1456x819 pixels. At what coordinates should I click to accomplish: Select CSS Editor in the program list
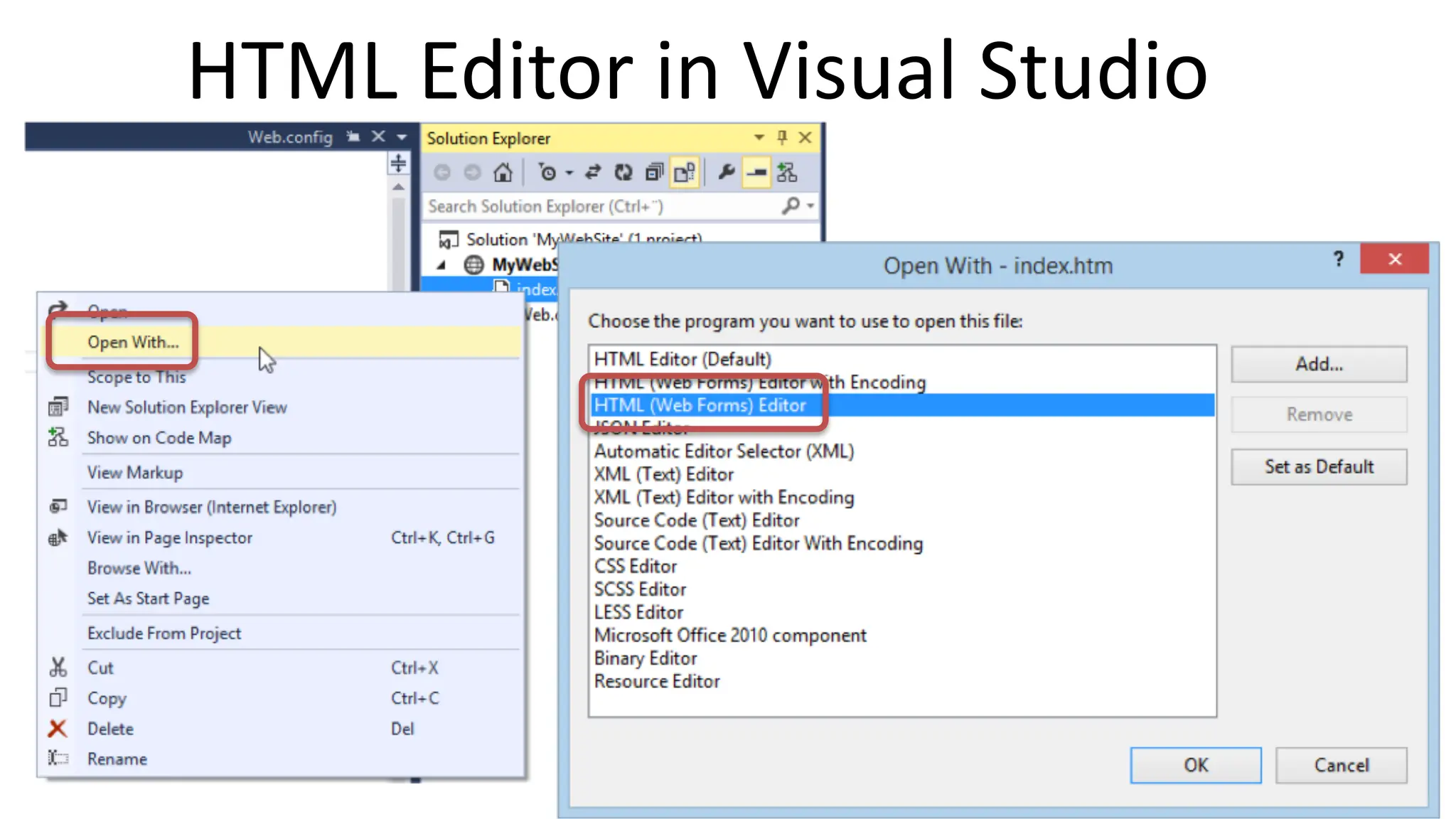pyautogui.click(x=902, y=566)
